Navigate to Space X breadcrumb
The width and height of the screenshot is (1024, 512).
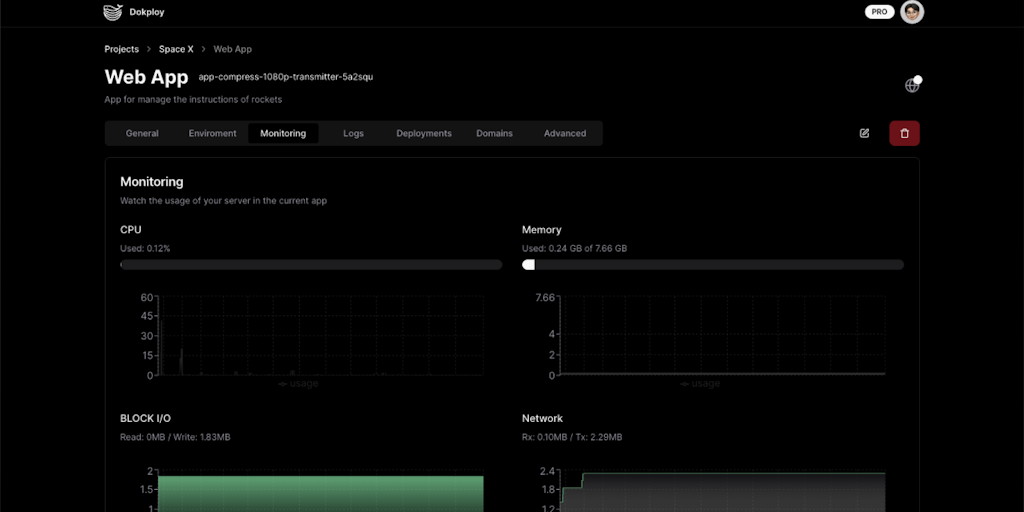pyautogui.click(x=176, y=49)
